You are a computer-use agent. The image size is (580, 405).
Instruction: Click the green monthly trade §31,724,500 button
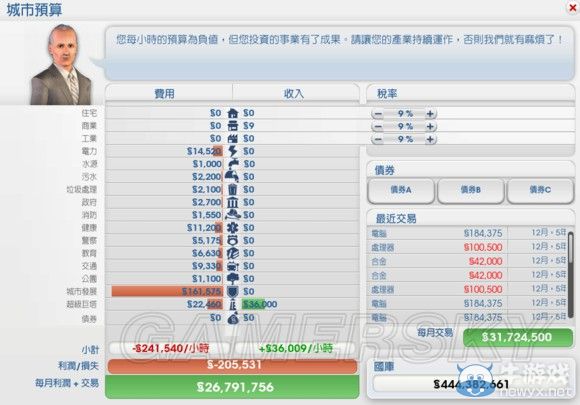pyautogui.click(x=517, y=337)
